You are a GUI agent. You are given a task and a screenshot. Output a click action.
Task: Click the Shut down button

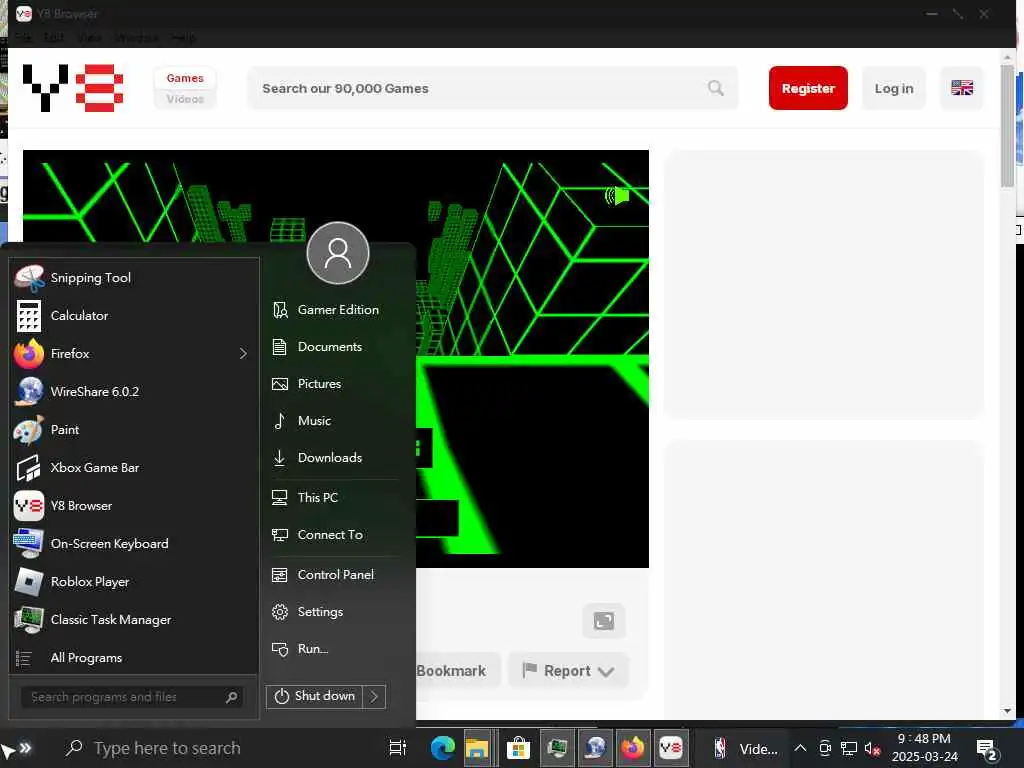pyautogui.click(x=315, y=696)
